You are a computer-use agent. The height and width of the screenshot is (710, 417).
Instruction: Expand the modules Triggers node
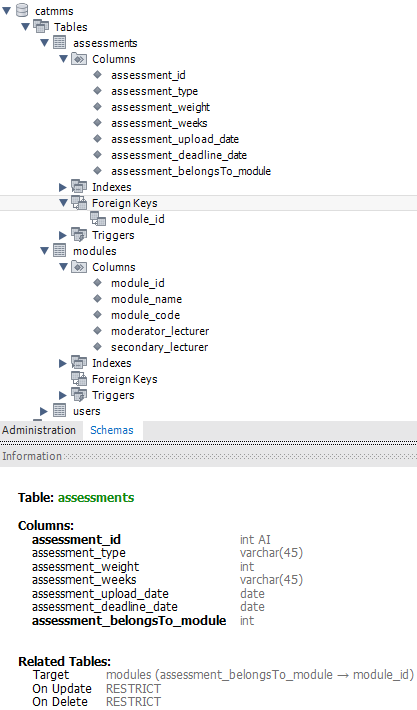(63, 395)
